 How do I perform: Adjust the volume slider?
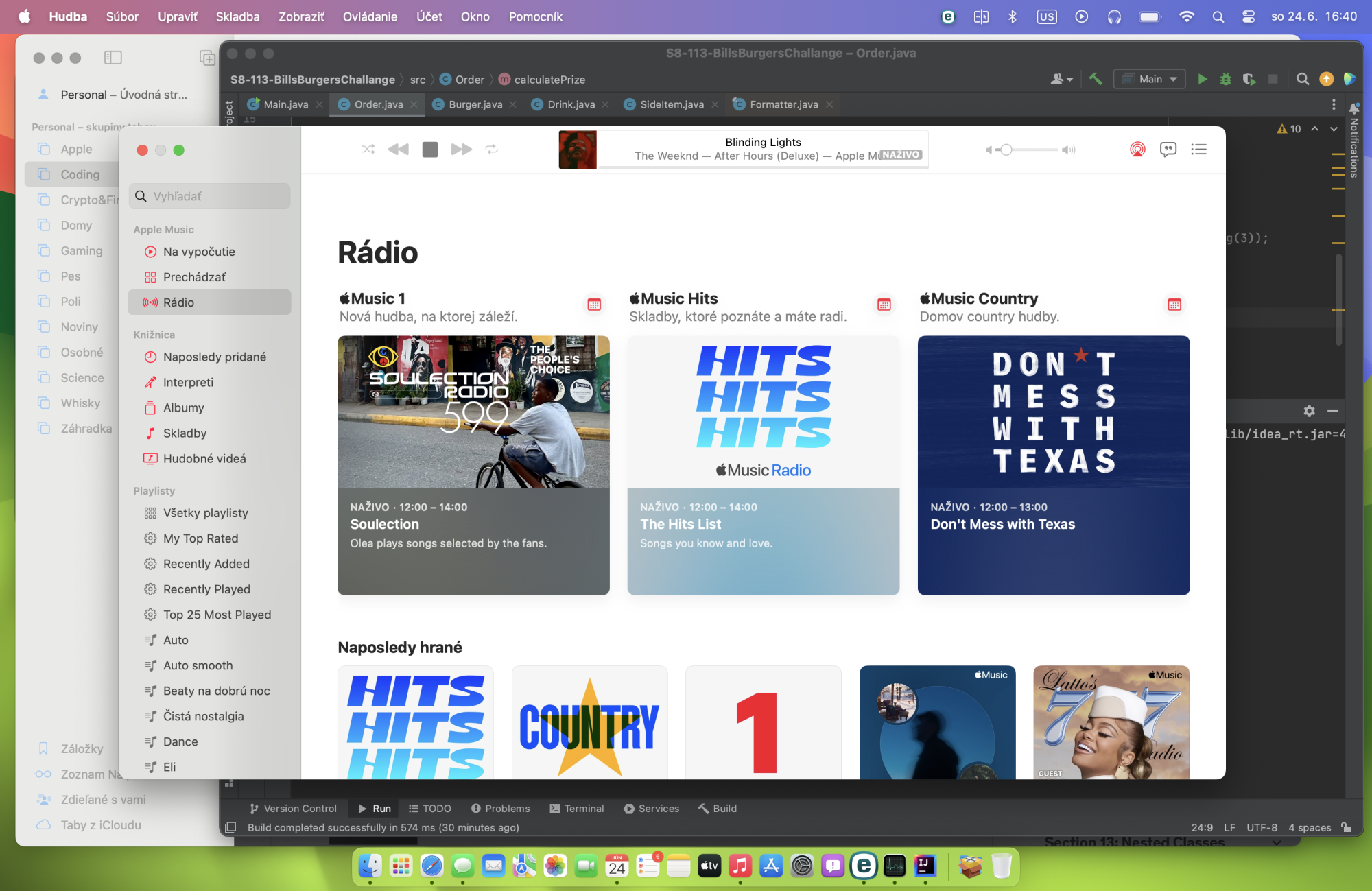pyautogui.click(x=1006, y=150)
